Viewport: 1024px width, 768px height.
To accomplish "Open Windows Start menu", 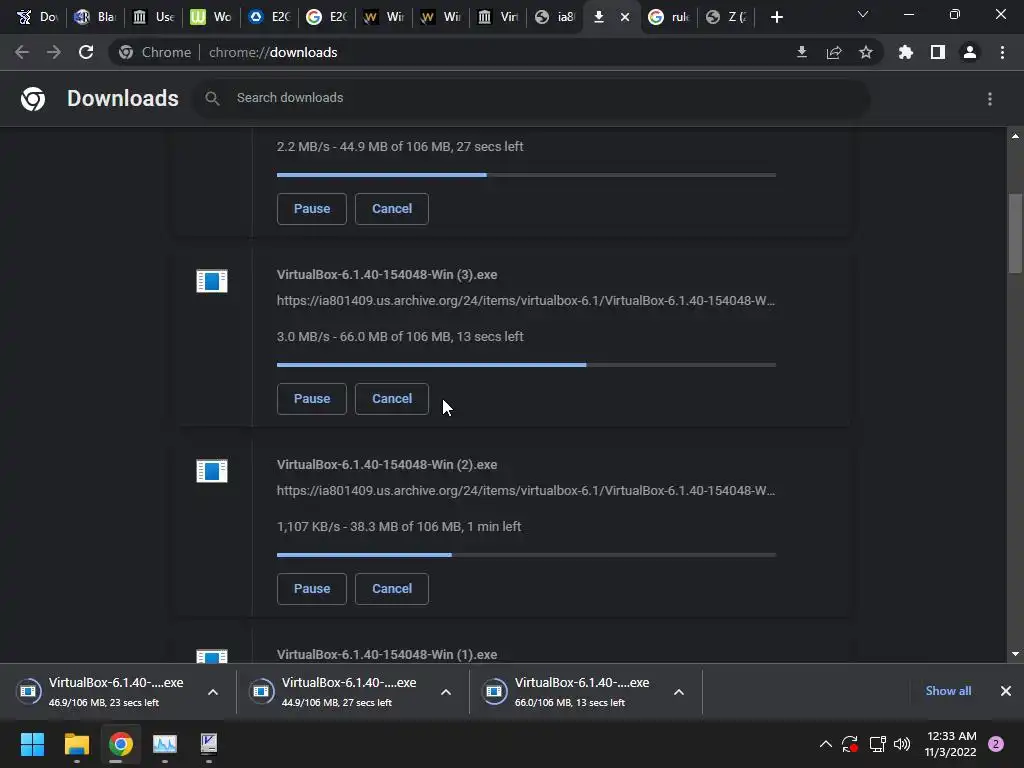I will pos(32,744).
